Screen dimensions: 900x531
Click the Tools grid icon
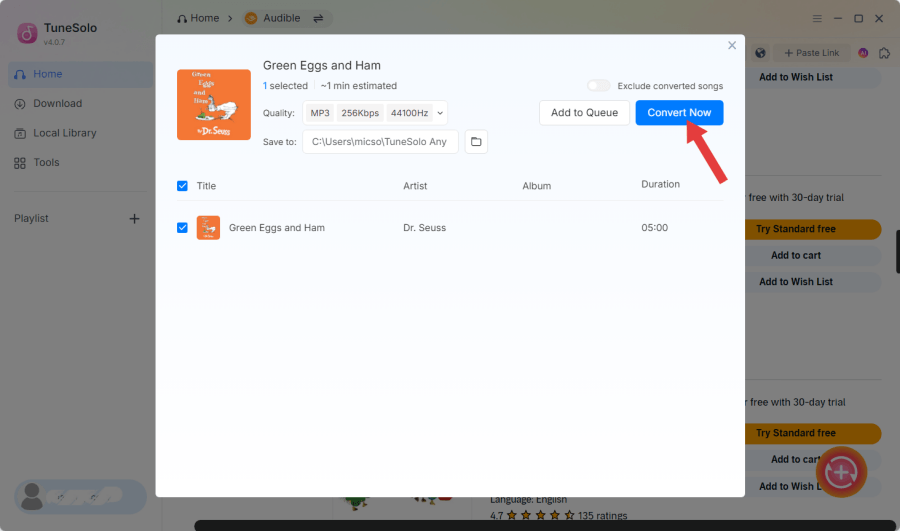[x=20, y=163]
